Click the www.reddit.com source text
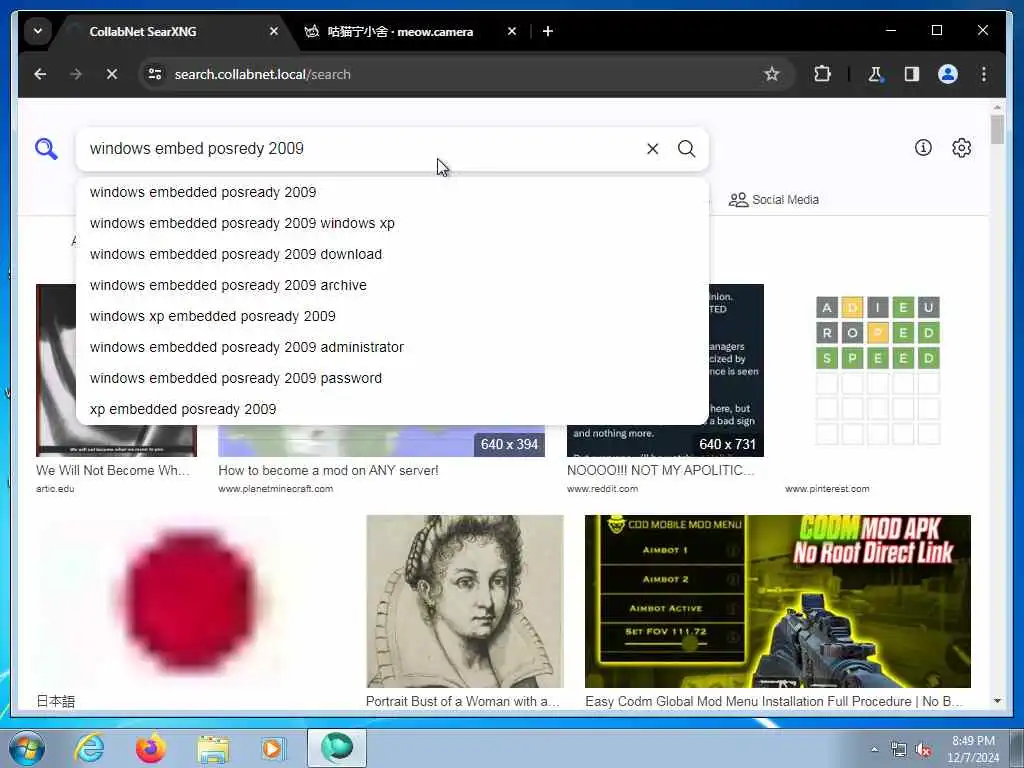 coord(602,488)
